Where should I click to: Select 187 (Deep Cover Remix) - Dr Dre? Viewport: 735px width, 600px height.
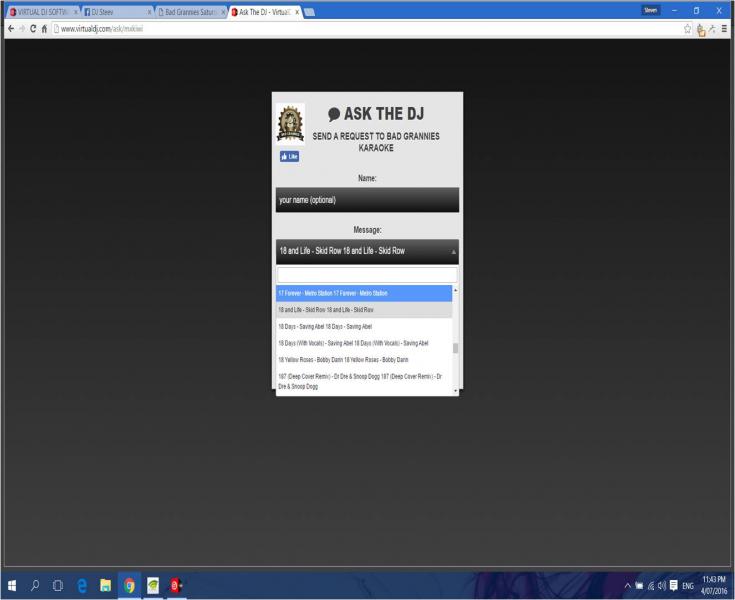[364, 382]
